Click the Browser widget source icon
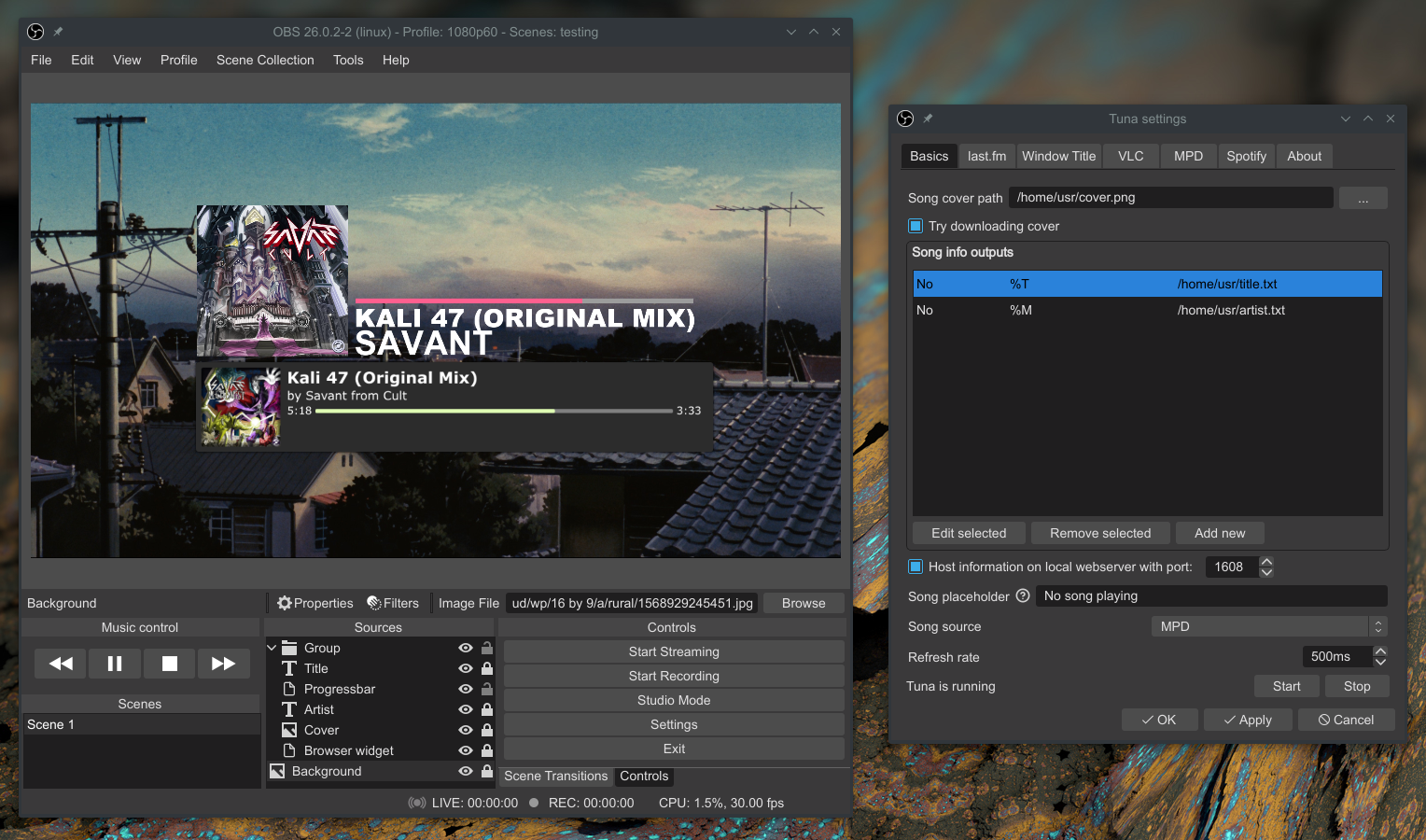 tap(289, 750)
